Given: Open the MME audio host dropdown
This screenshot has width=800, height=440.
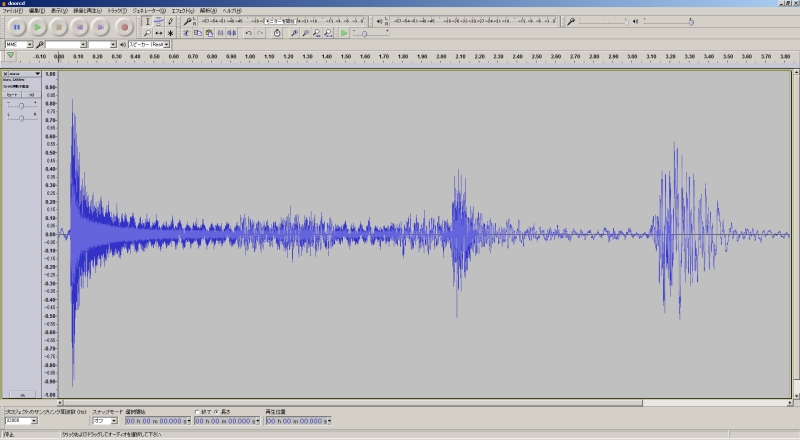Looking at the screenshot, I should (x=19, y=44).
